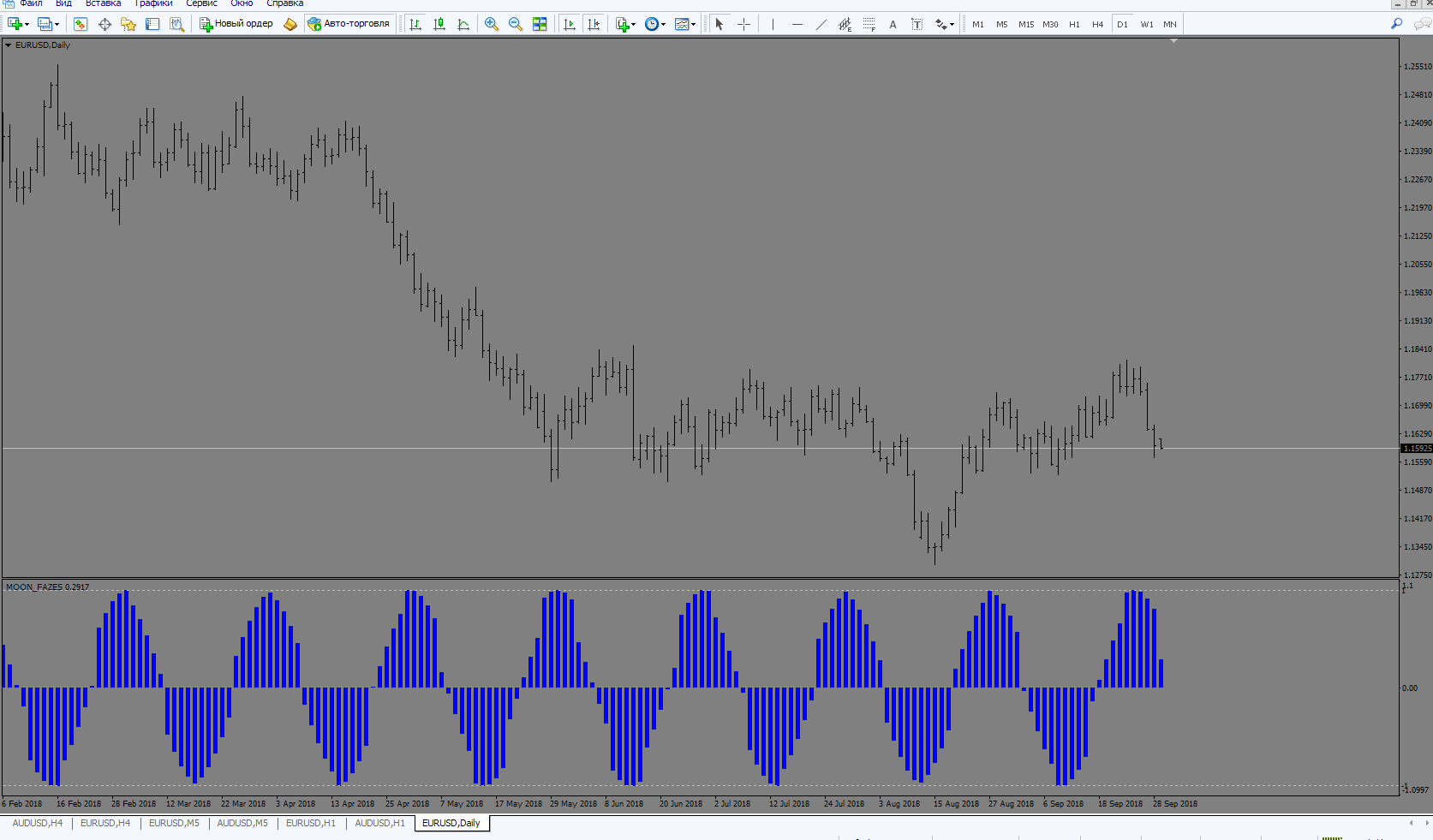Switch timeframe to M1
The width and height of the screenshot is (1433, 840).
pyautogui.click(x=978, y=24)
